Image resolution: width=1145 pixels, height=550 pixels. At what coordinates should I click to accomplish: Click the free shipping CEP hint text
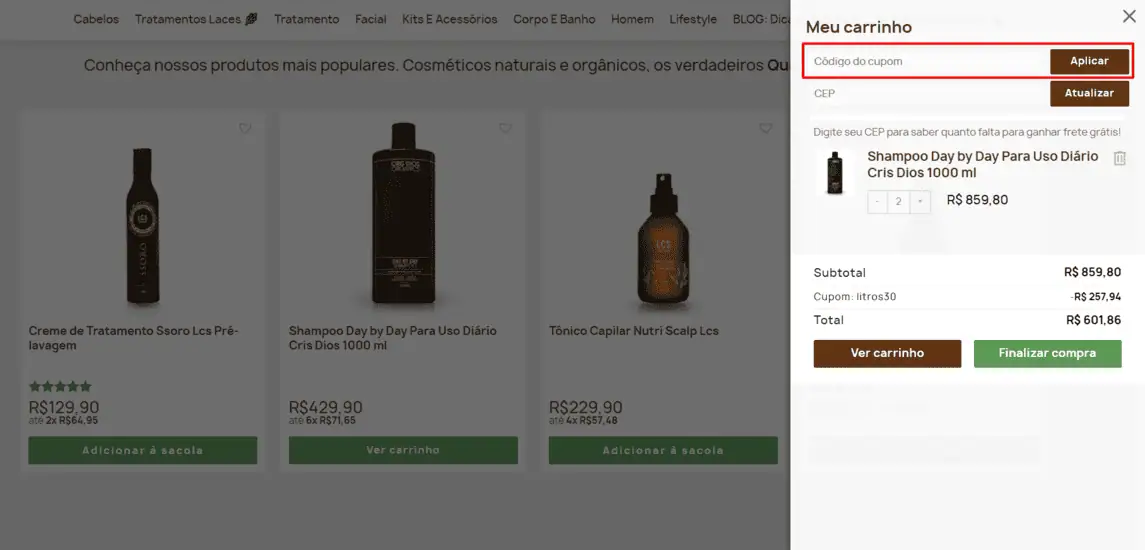click(968, 132)
